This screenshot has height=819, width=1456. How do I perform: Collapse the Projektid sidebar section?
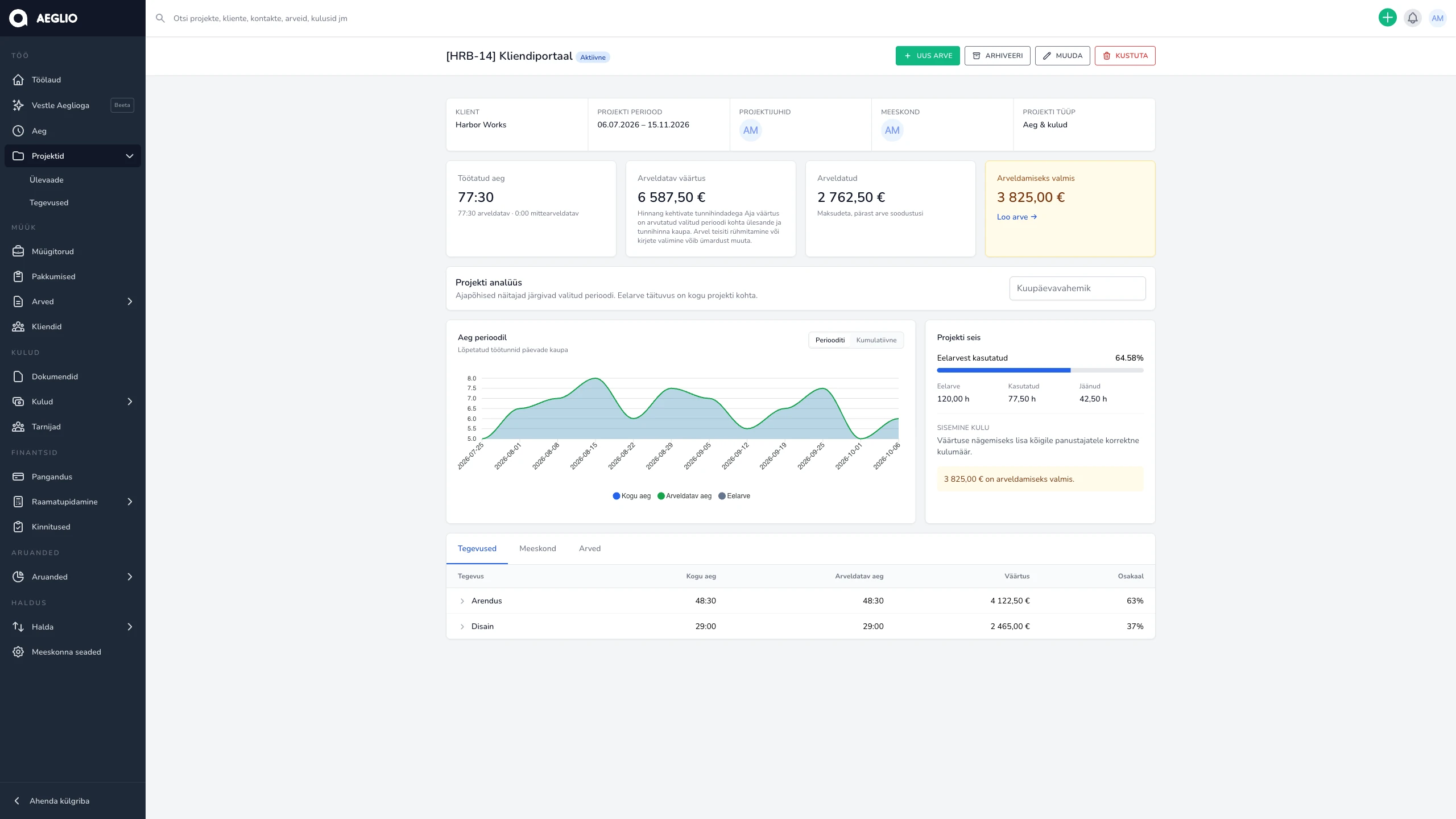130,156
